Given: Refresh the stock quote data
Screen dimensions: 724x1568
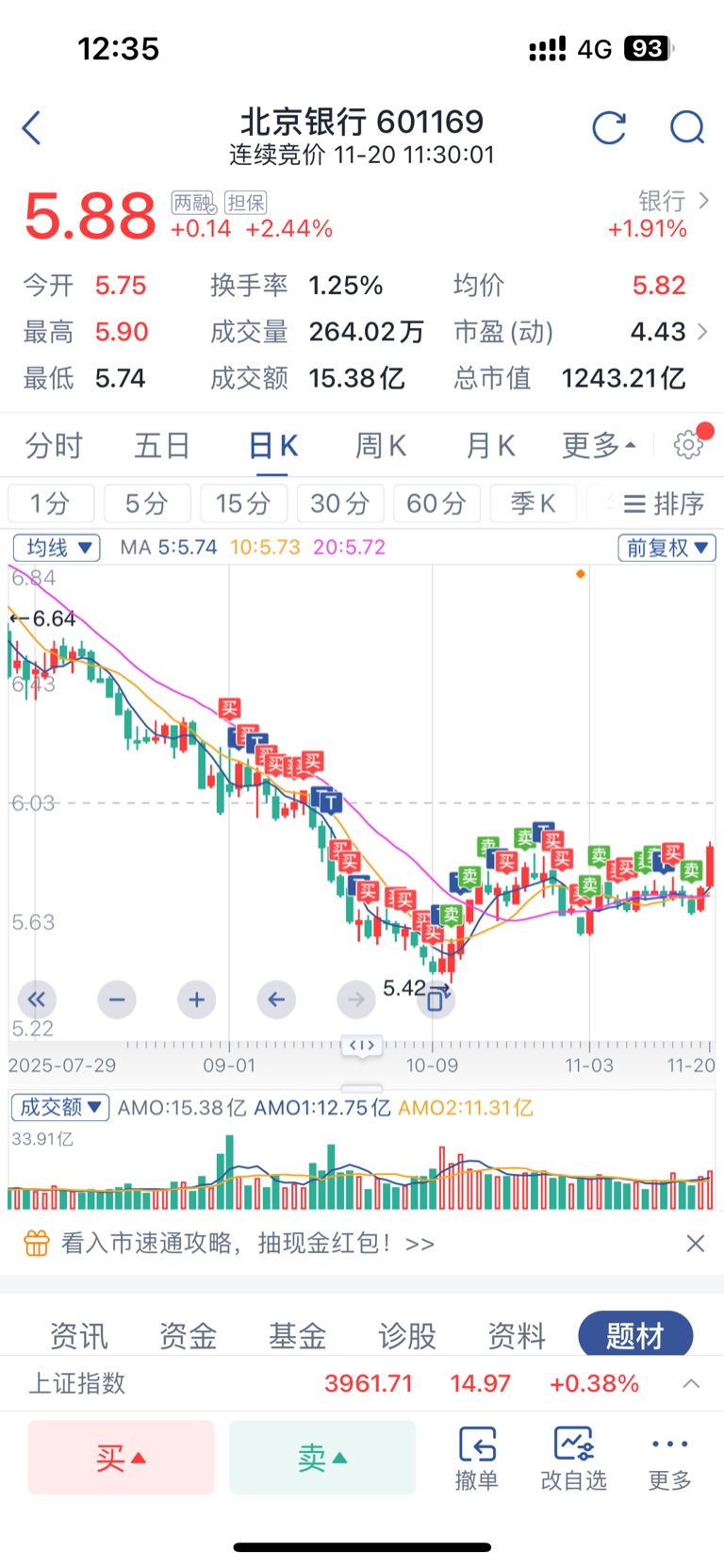Looking at the screenshot, I should 609,127.
